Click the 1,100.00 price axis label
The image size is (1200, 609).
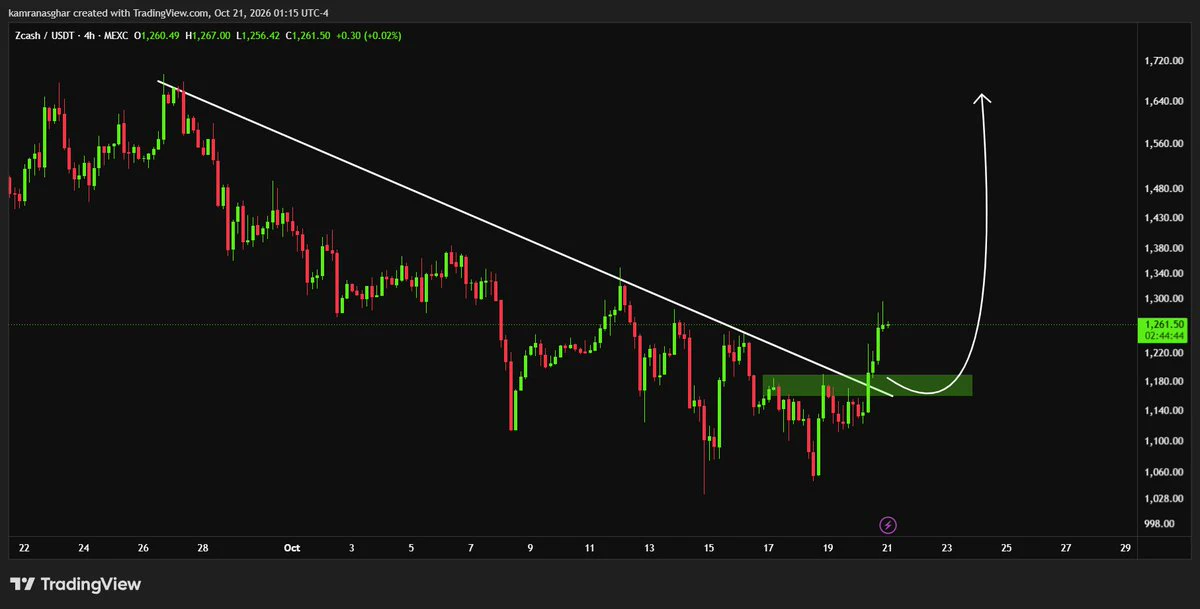pos(1164,441)
